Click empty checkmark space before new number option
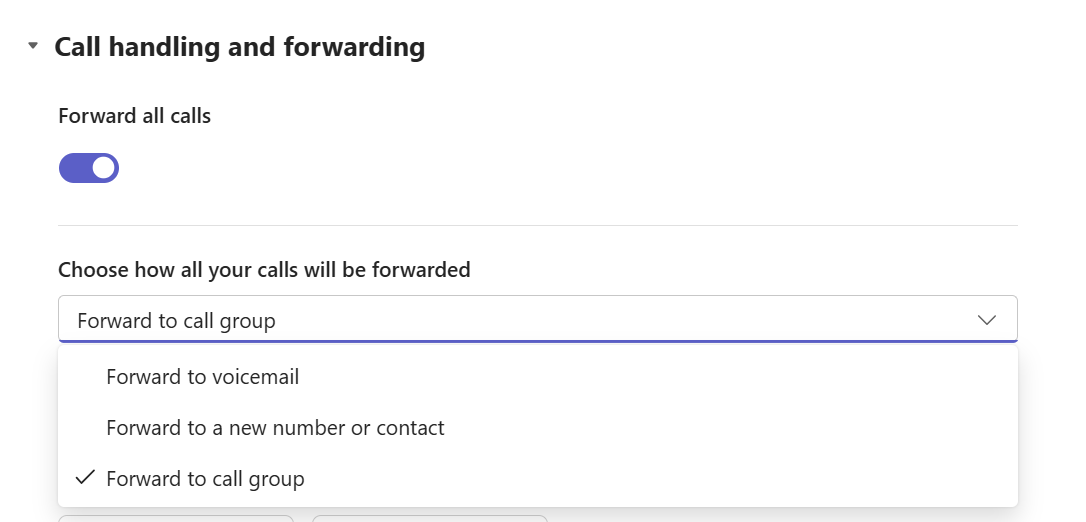 point(84,428)
